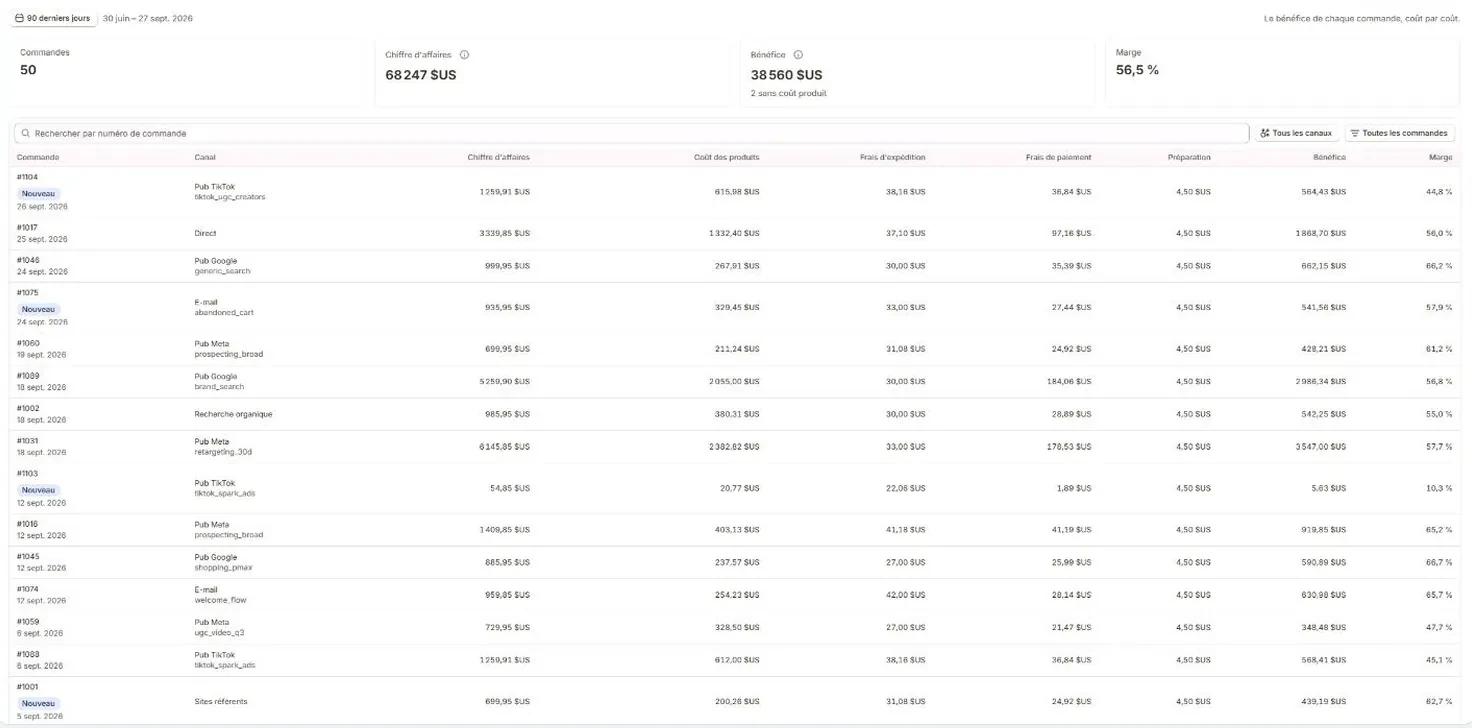
Task: Click the magnifier icon in the order search box
Action: 26,133
